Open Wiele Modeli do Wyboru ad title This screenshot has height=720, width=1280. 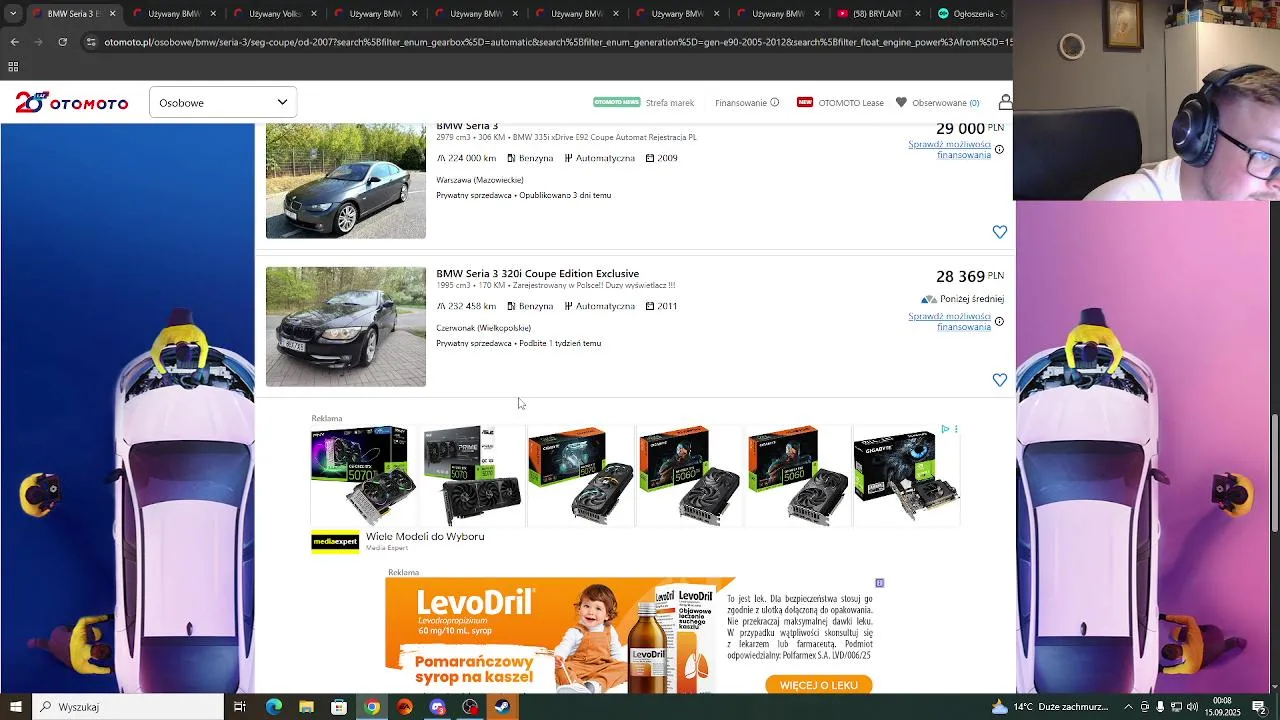pyautogui.click(x=425, y=537)
